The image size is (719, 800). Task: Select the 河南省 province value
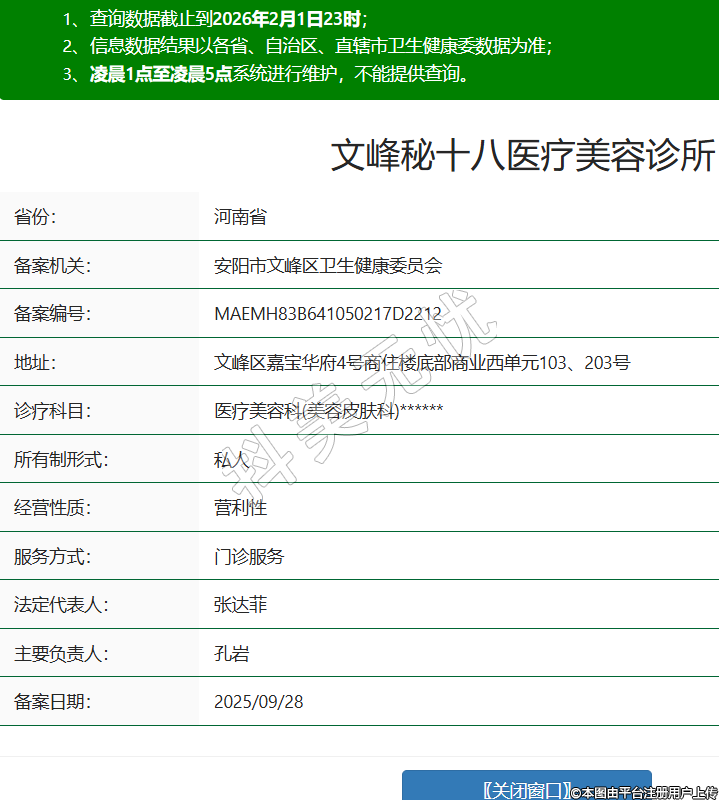240,217
